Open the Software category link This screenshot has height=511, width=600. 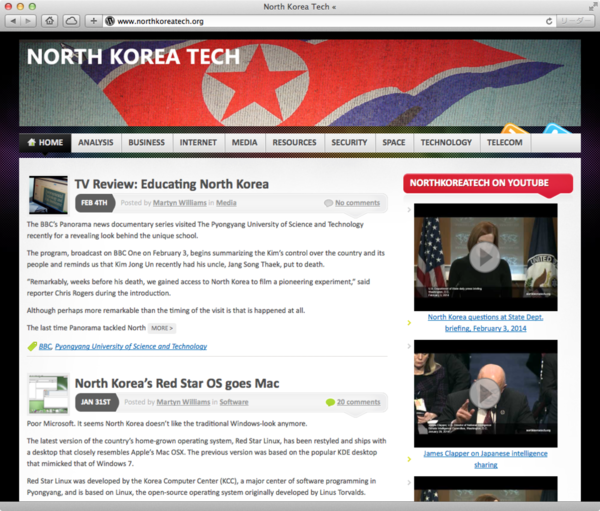click(x=234, y=402)
